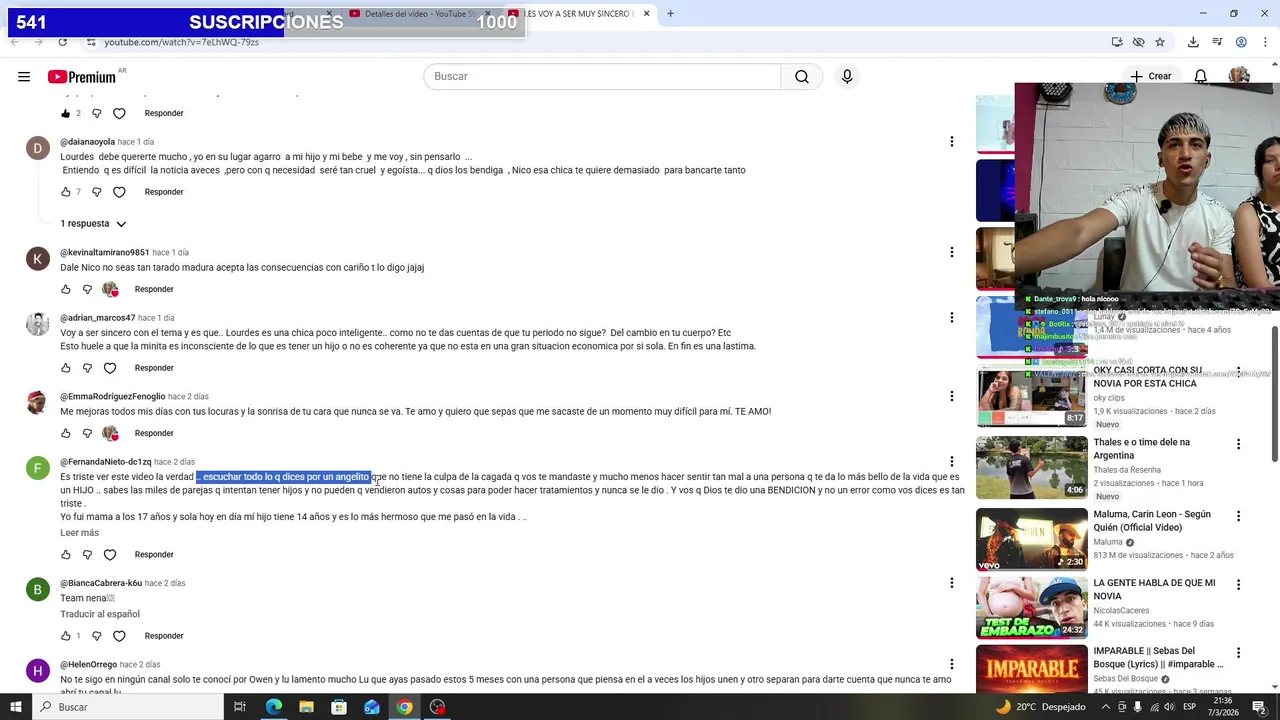Open Google Chrome from taskbar
1280x720 pixels.
404,707
